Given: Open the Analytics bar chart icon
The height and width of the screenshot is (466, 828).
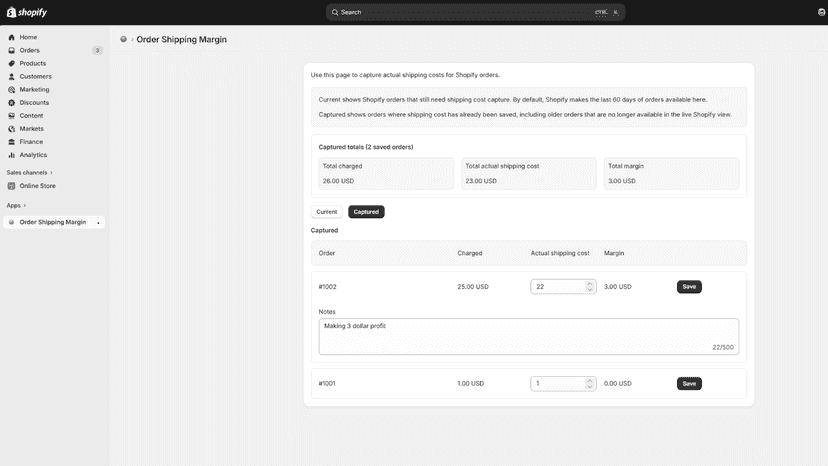Looking at the screenshot, I should click(12, 155).
